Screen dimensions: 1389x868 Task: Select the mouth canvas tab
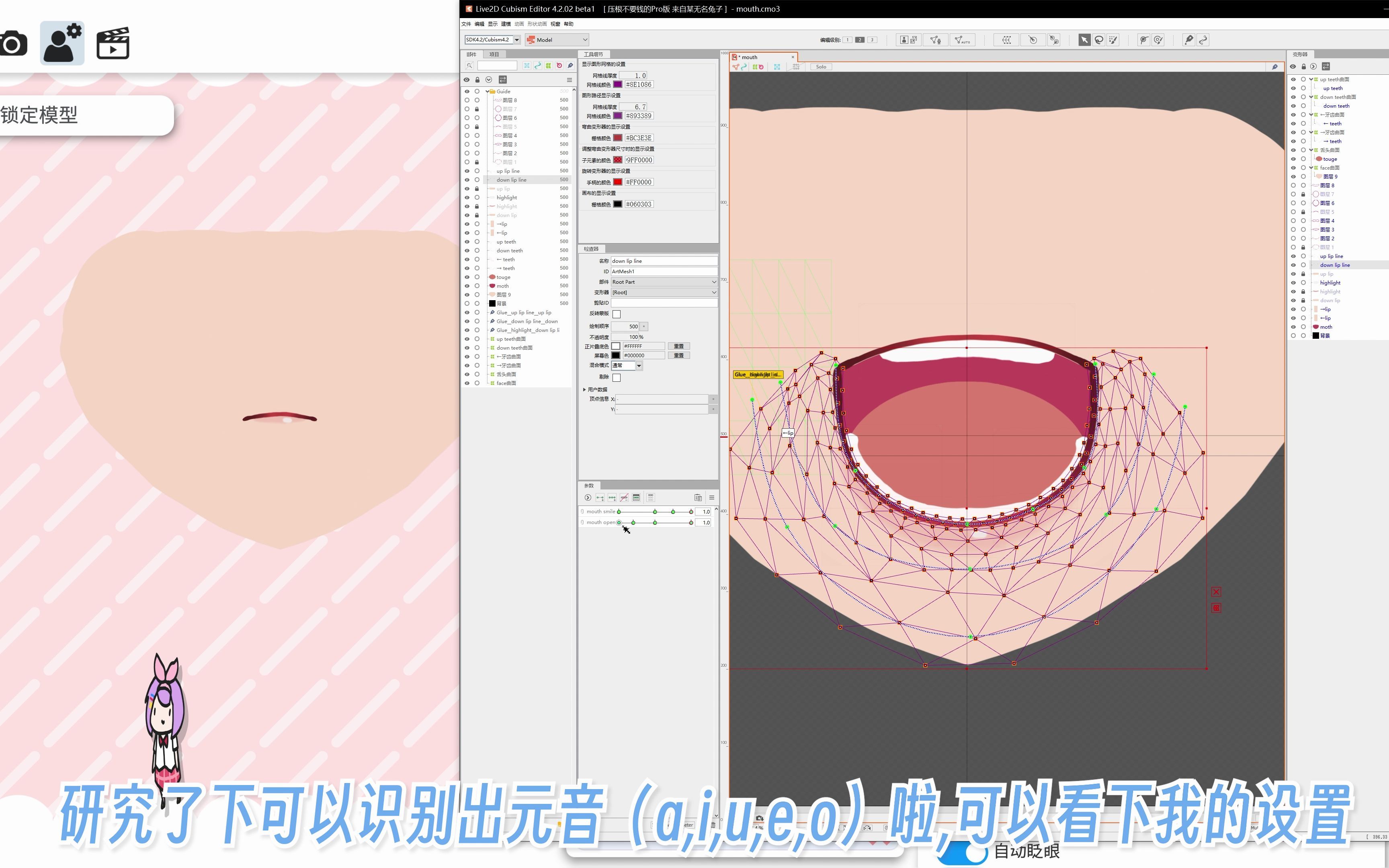click(x=763, y=57)
